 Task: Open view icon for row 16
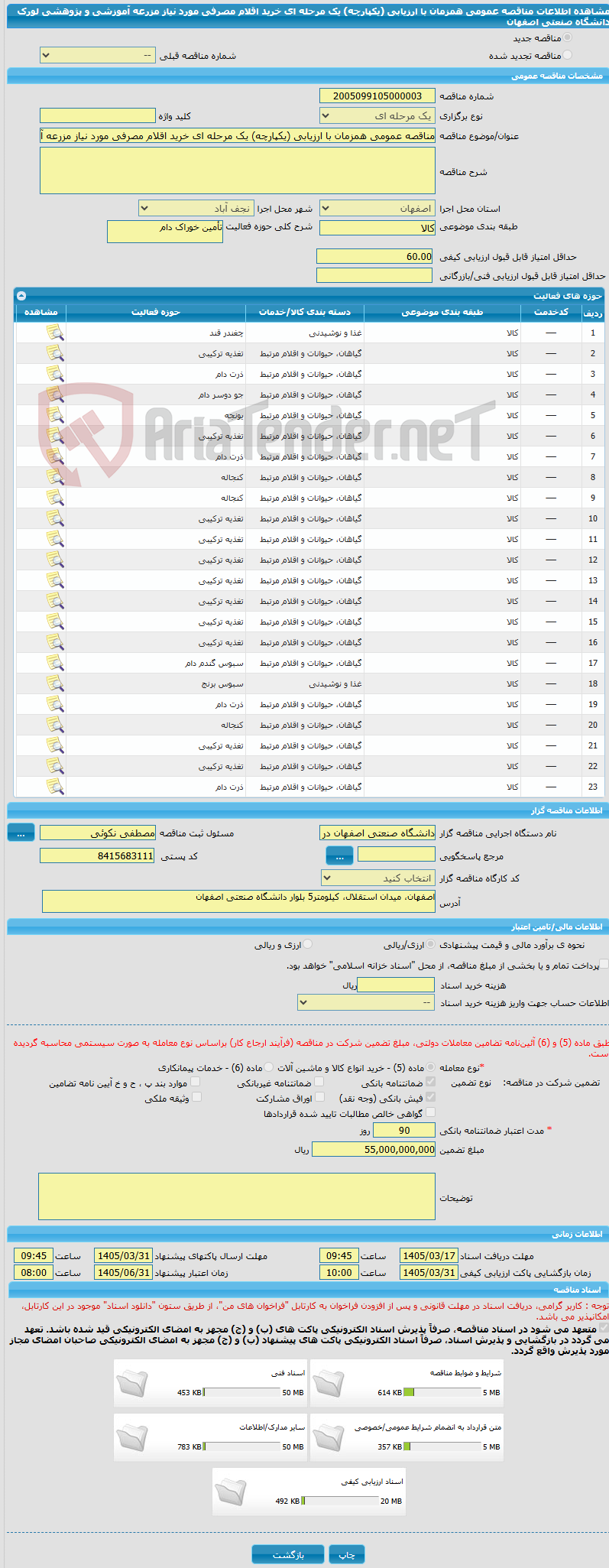tap(54, 642)
